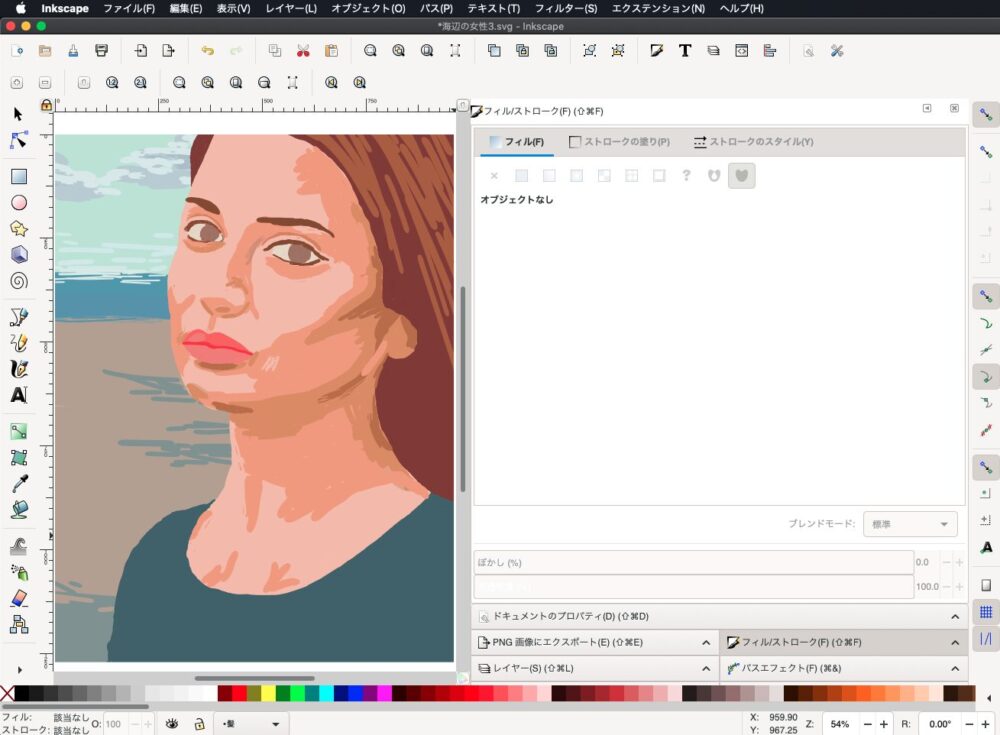1000x735 pixels.
Task: Select the Eraser tool
Action: point(18,598)
